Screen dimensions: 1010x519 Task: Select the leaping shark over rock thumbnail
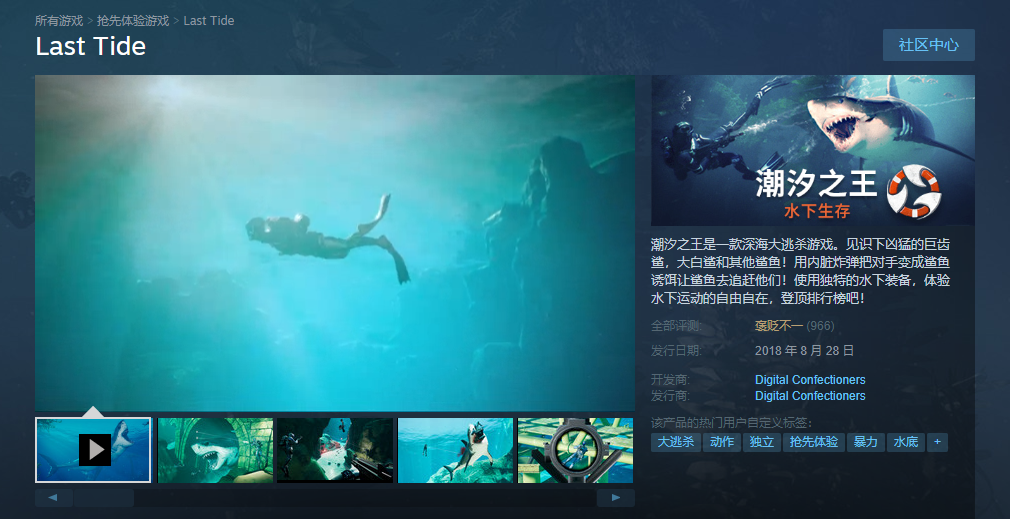pyautogui.click(x=455, y=450)
